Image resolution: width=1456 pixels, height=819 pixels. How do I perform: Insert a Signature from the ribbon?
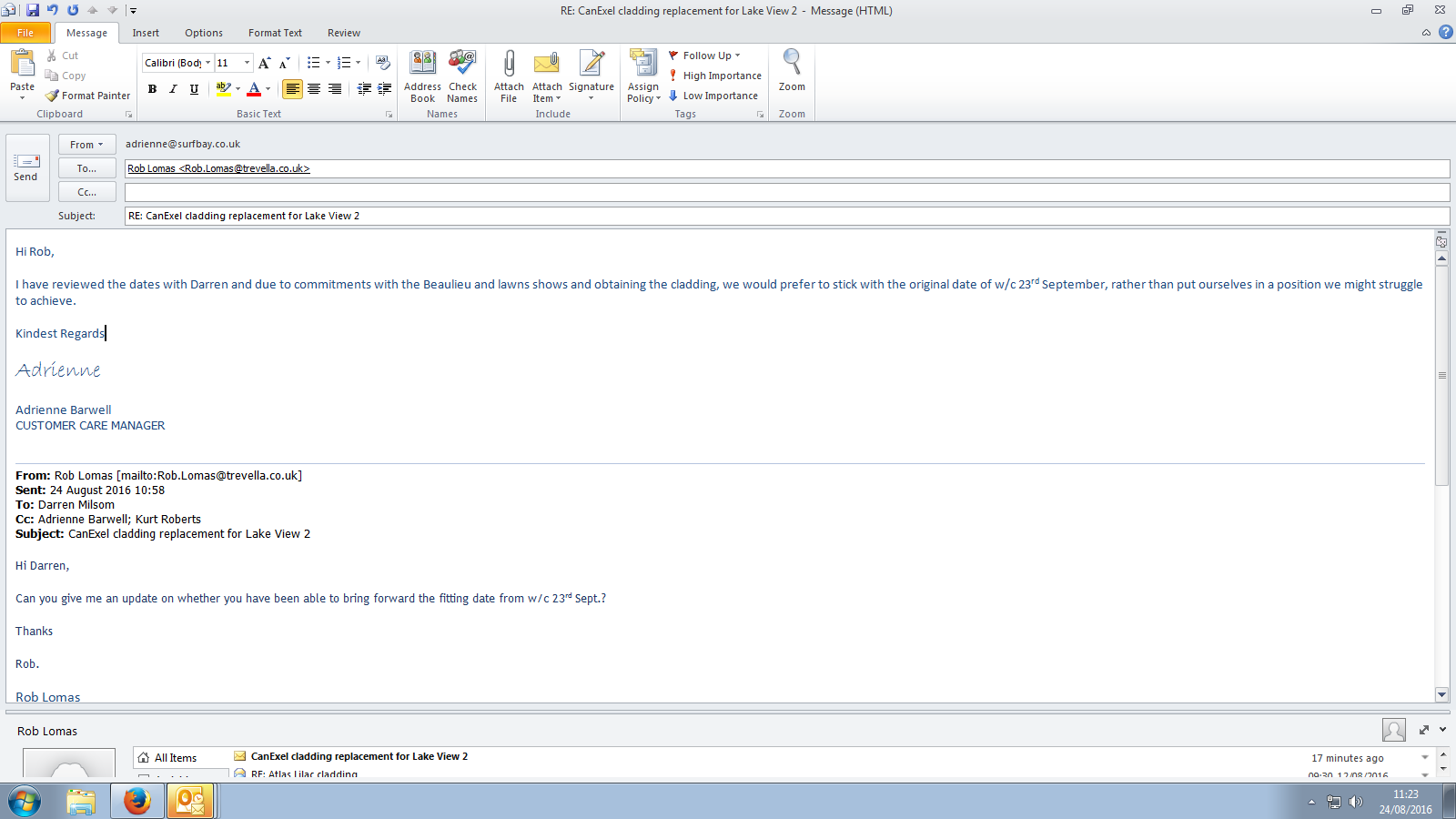point(591,66)
